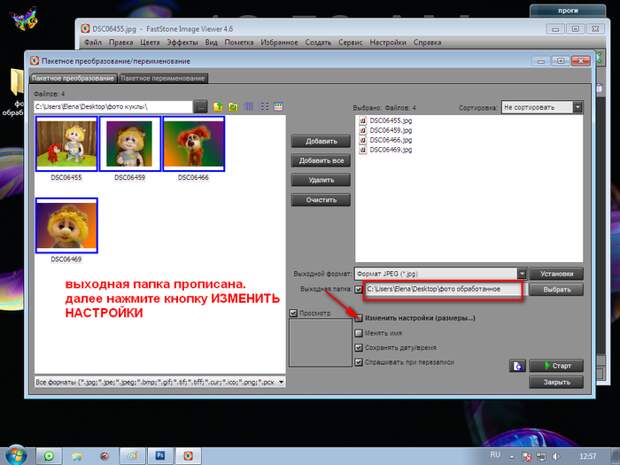
Task: Click the Удалить button
Action: [x=321, y=180]
